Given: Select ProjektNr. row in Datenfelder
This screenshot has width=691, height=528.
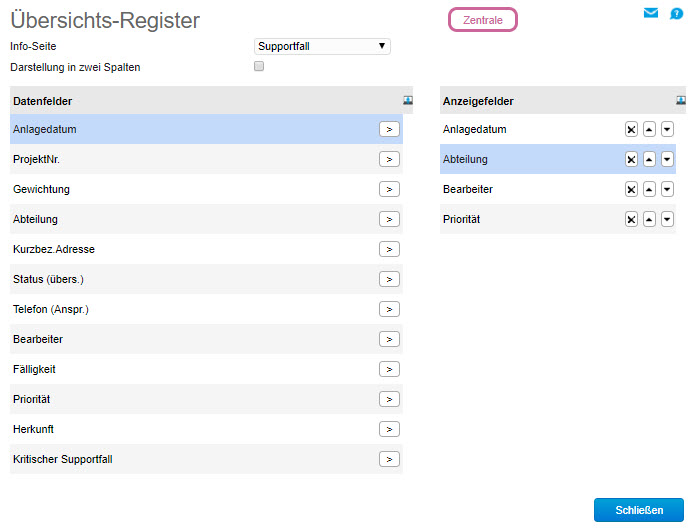Looking at the screenshot, I should point(206,159).
